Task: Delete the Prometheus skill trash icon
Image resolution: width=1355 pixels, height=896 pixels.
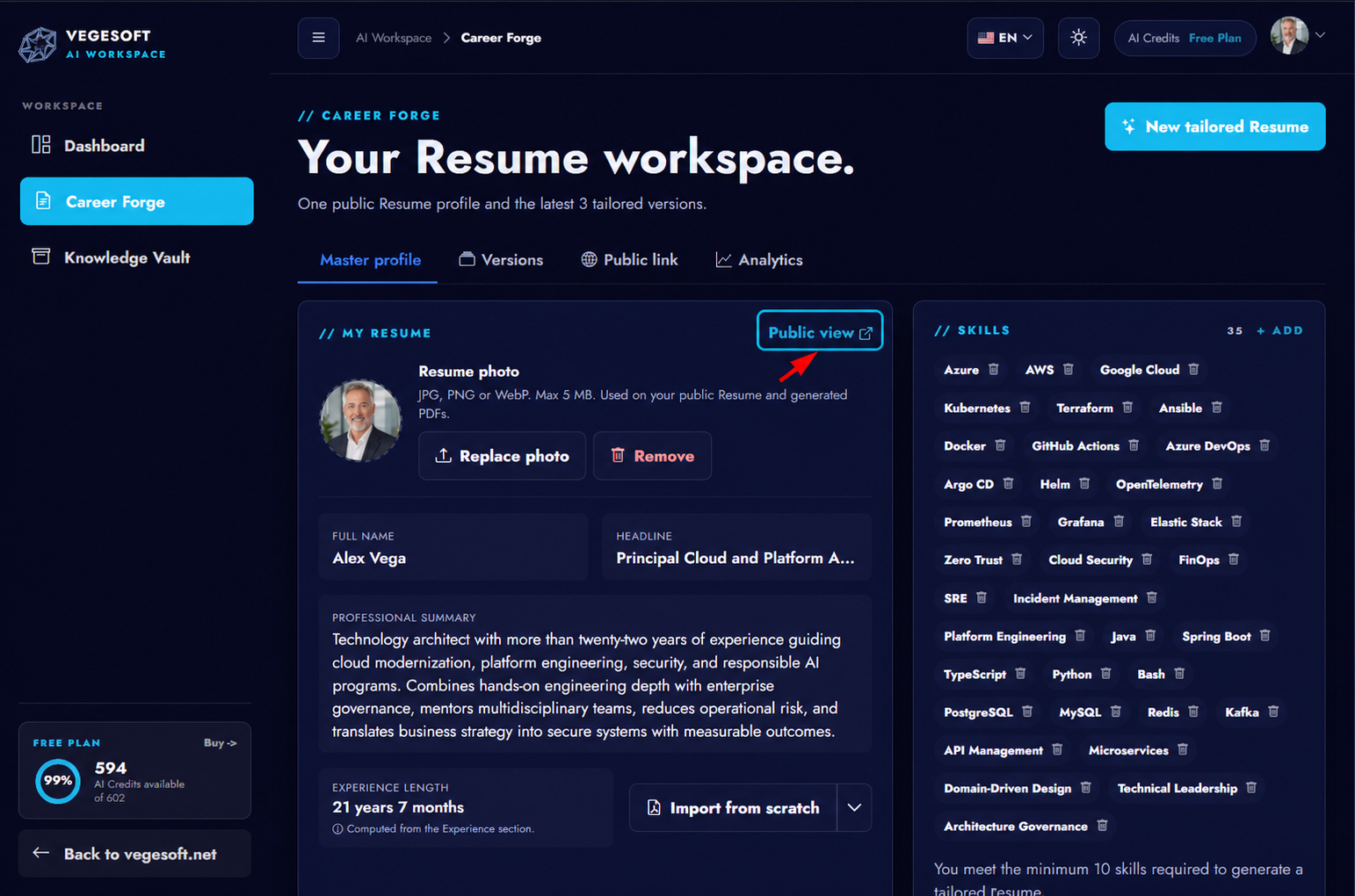Action: [x=1026, y=522]
